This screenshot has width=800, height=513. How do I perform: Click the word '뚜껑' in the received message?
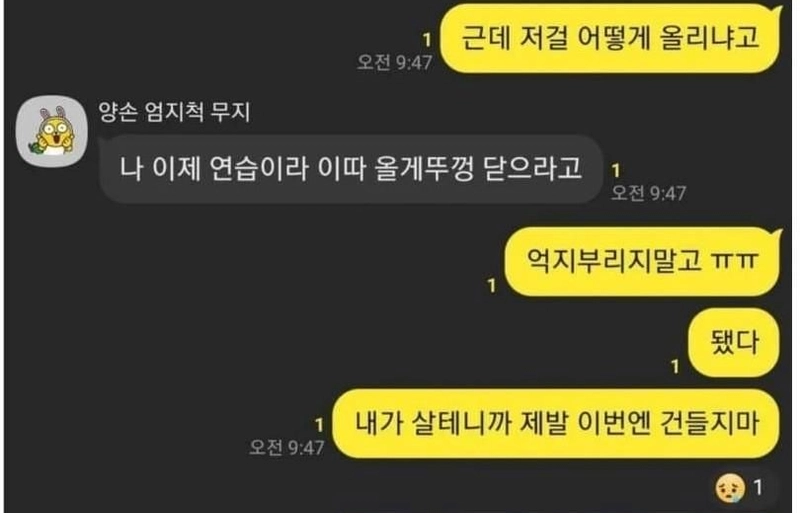pos(450,168)
